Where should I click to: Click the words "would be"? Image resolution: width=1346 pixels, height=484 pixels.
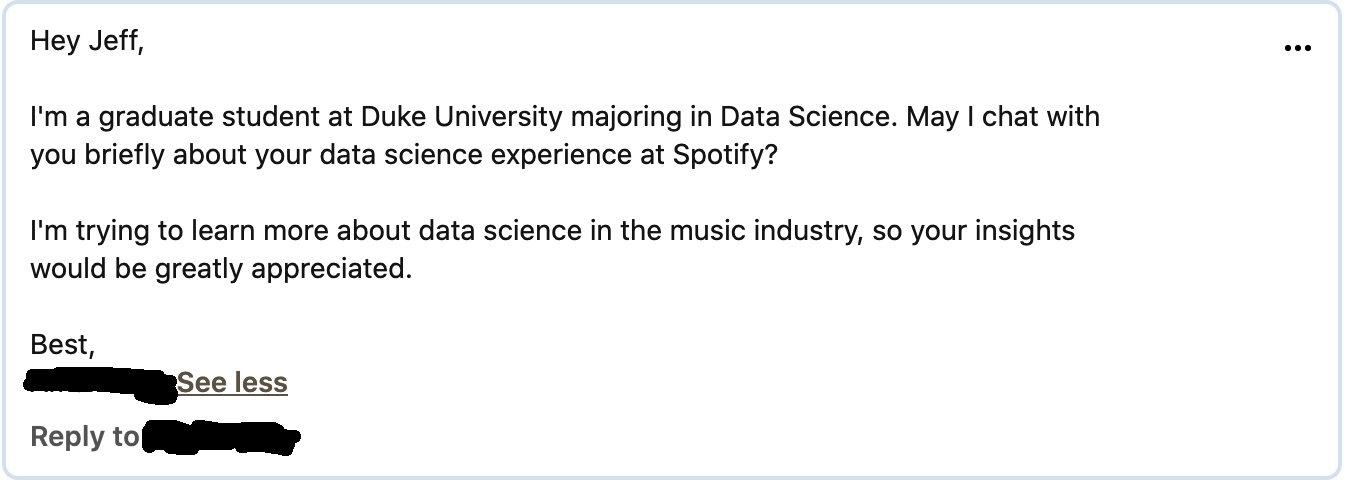point(88,269)
